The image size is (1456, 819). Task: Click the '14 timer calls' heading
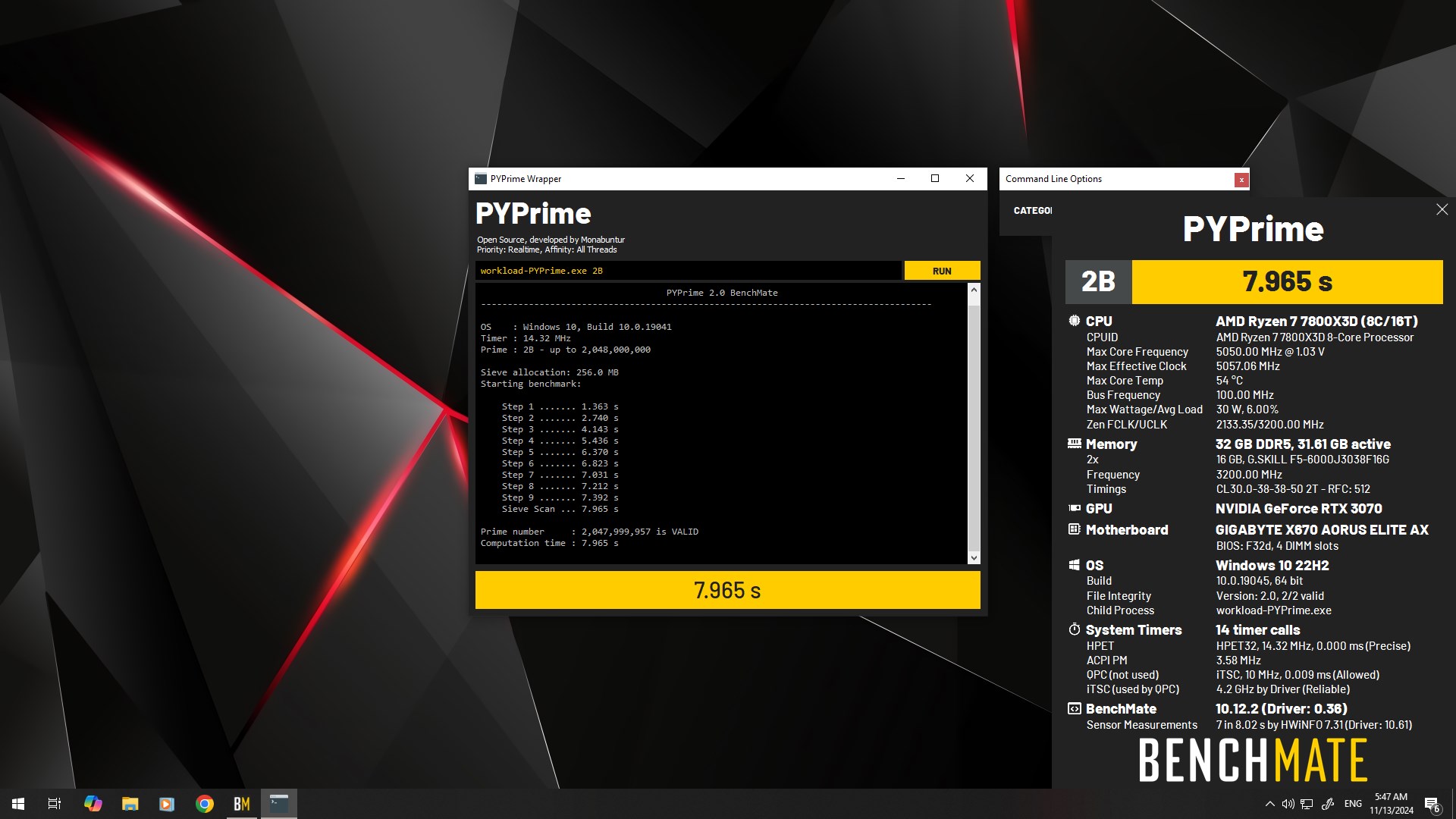pyautogui.click(x=1257, y=629)
